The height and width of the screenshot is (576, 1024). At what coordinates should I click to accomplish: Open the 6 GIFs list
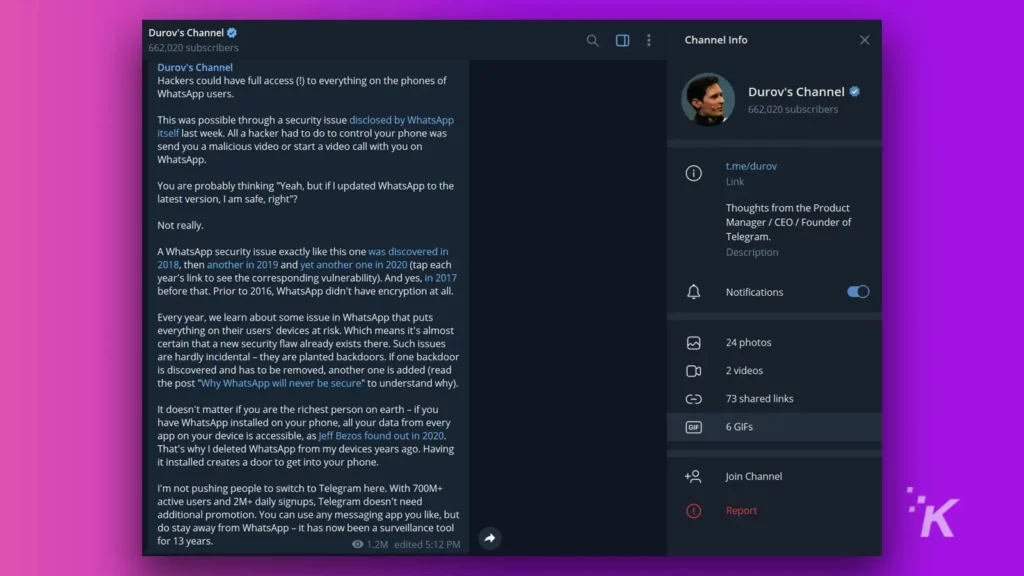pyautogui.click(x=774, y=427)
